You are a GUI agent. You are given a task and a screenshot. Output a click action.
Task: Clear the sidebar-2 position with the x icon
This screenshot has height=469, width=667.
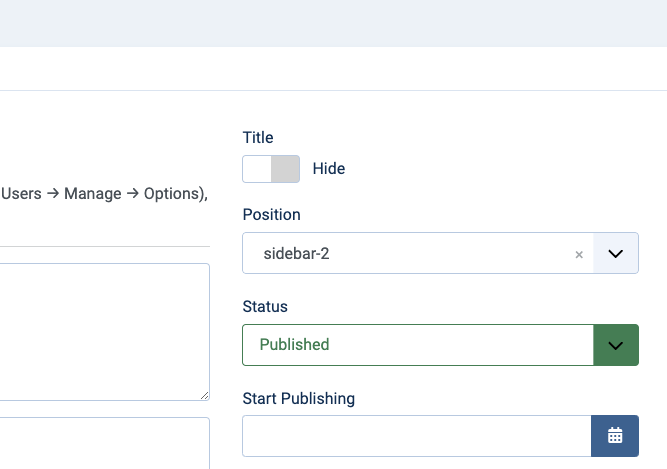tap(578, 254)
